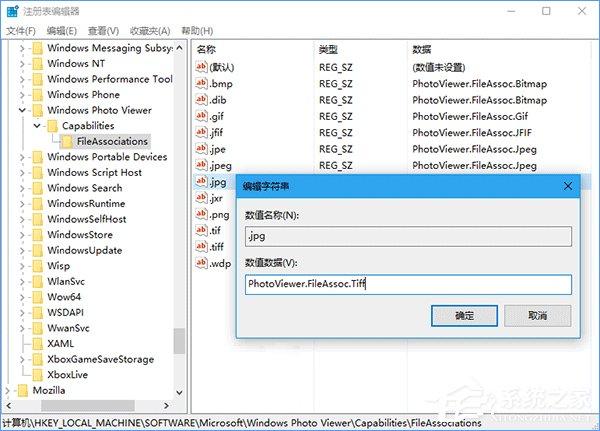Click the PhotoViewer.FileAssoc.JFIF data cell
Image resolution: width=600 pixels, height=431 pixels.
472,132
